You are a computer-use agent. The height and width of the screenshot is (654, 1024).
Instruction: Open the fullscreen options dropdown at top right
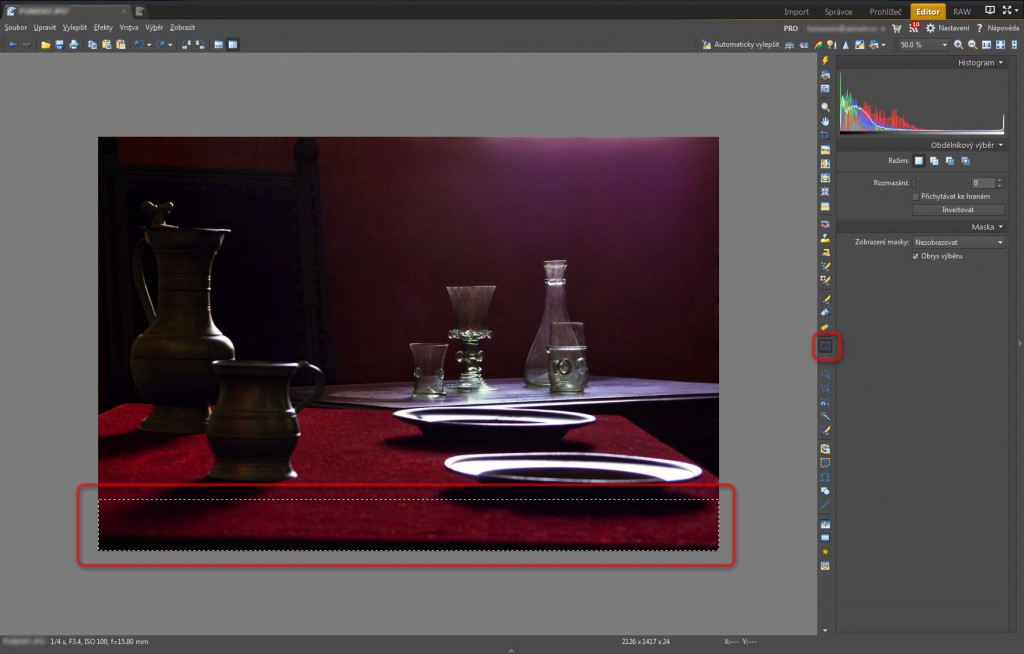[x=1017, y=10]
